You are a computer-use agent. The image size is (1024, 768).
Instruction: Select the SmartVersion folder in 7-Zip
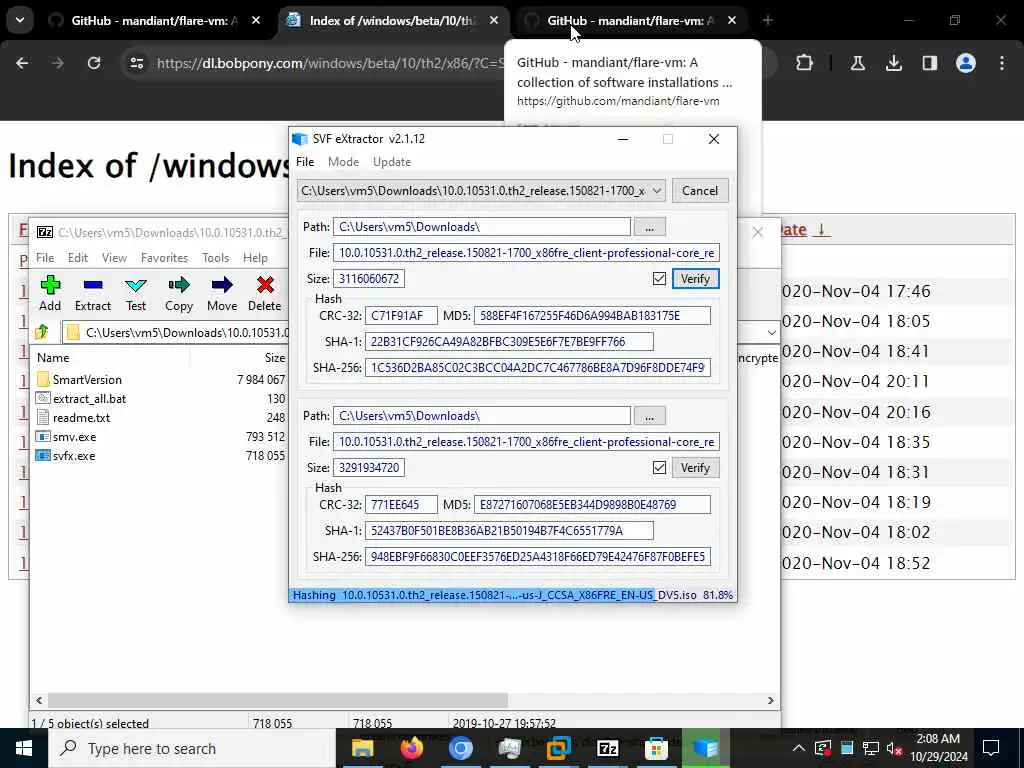tap(86, 379)
